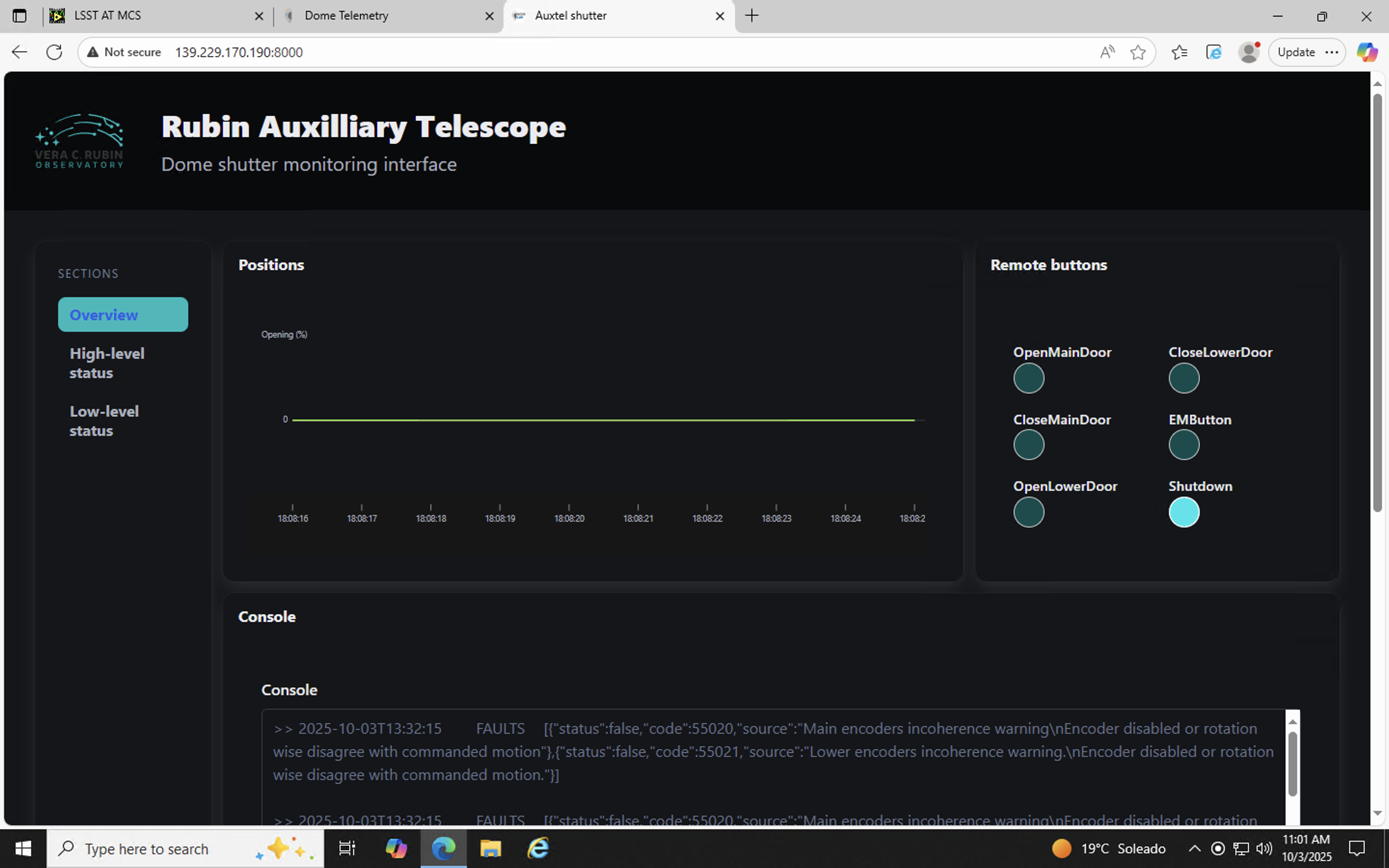Open the Read aloud icon
Viewport: 1389px width, 868px height.
pyautogui.click(x=1106, y=52)
